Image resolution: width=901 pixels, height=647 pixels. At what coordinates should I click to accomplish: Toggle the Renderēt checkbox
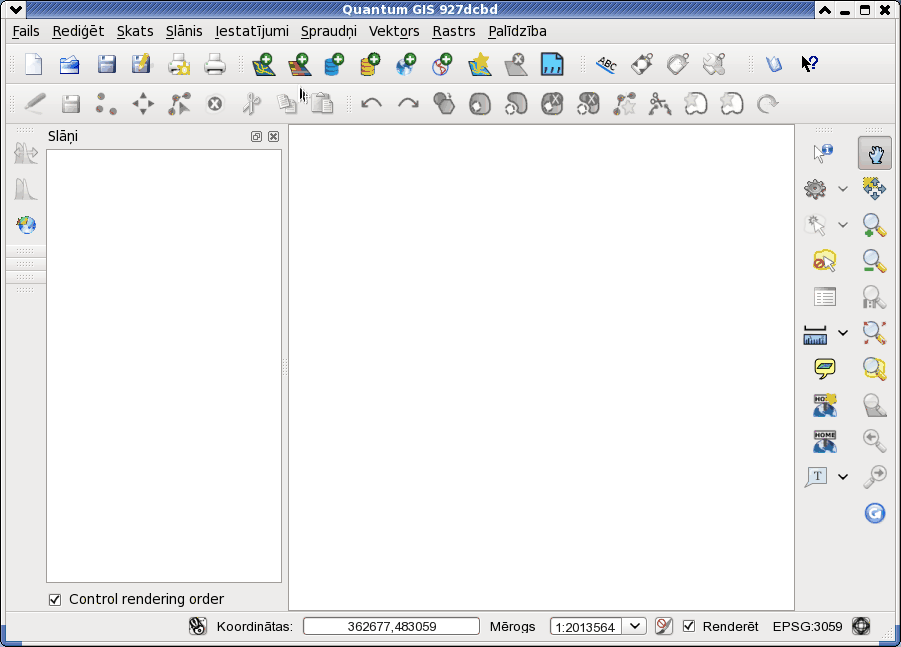(x=688, y=626)
